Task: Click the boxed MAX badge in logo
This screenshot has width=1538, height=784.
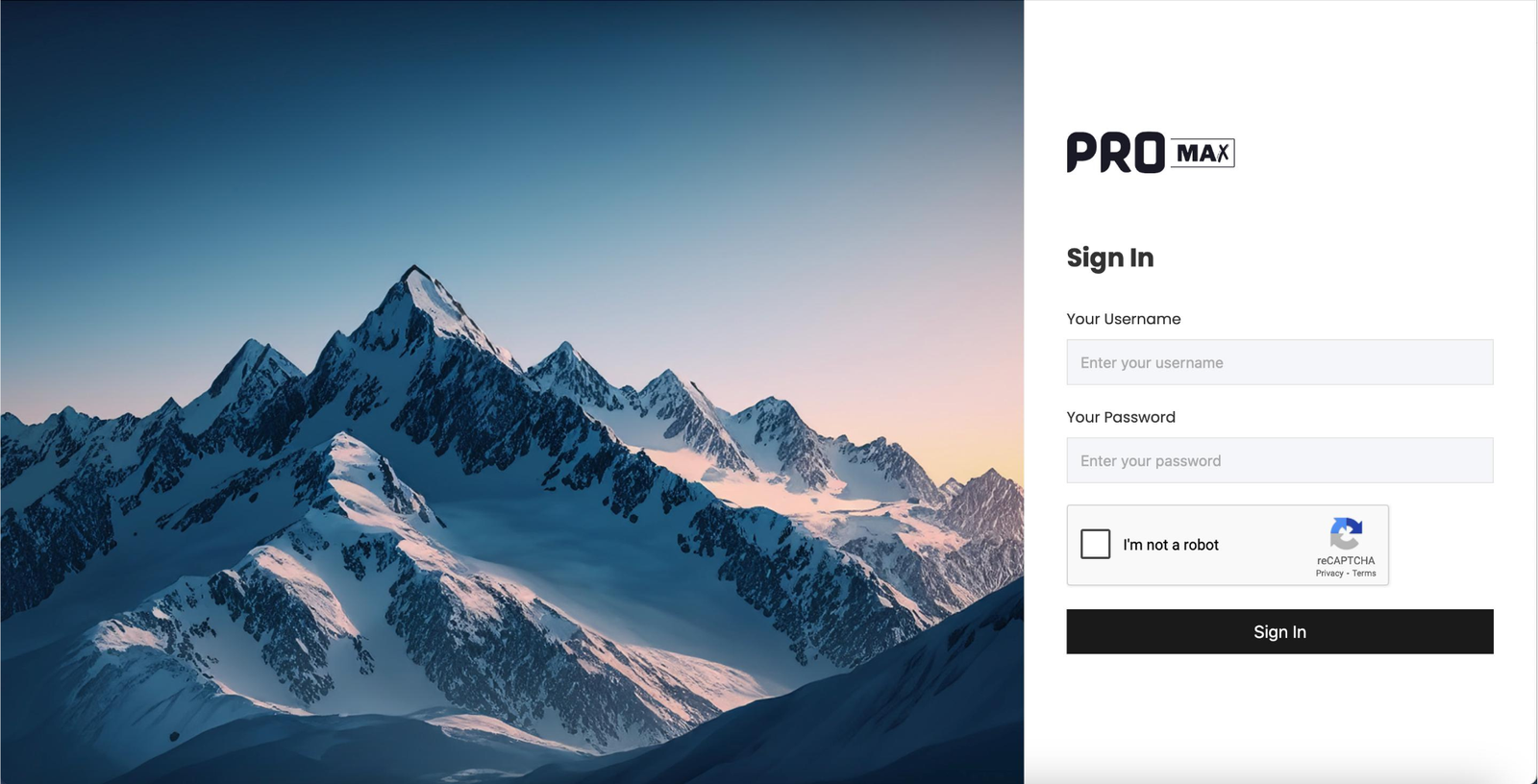Action: 1203,153
